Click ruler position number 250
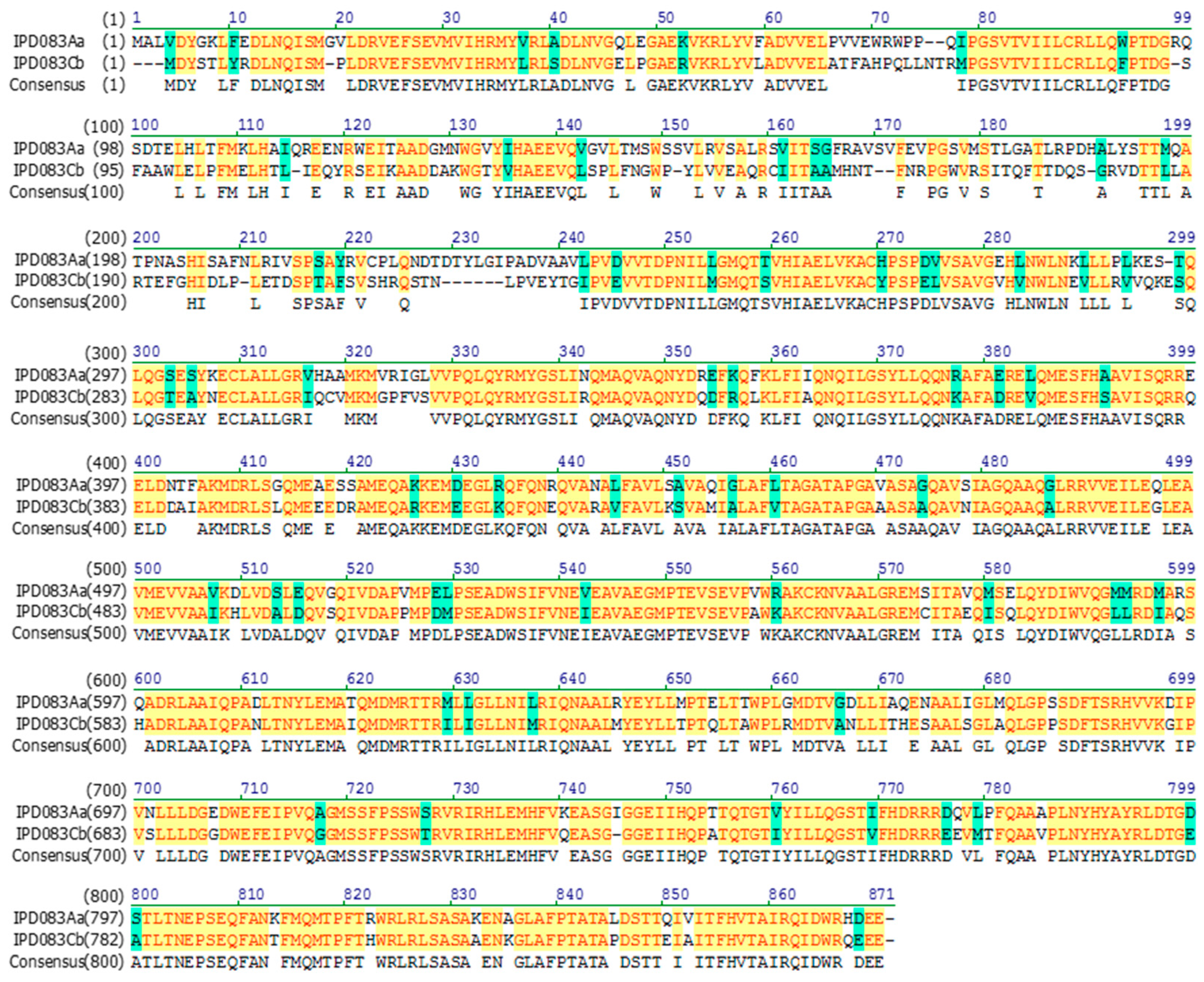 678,237
